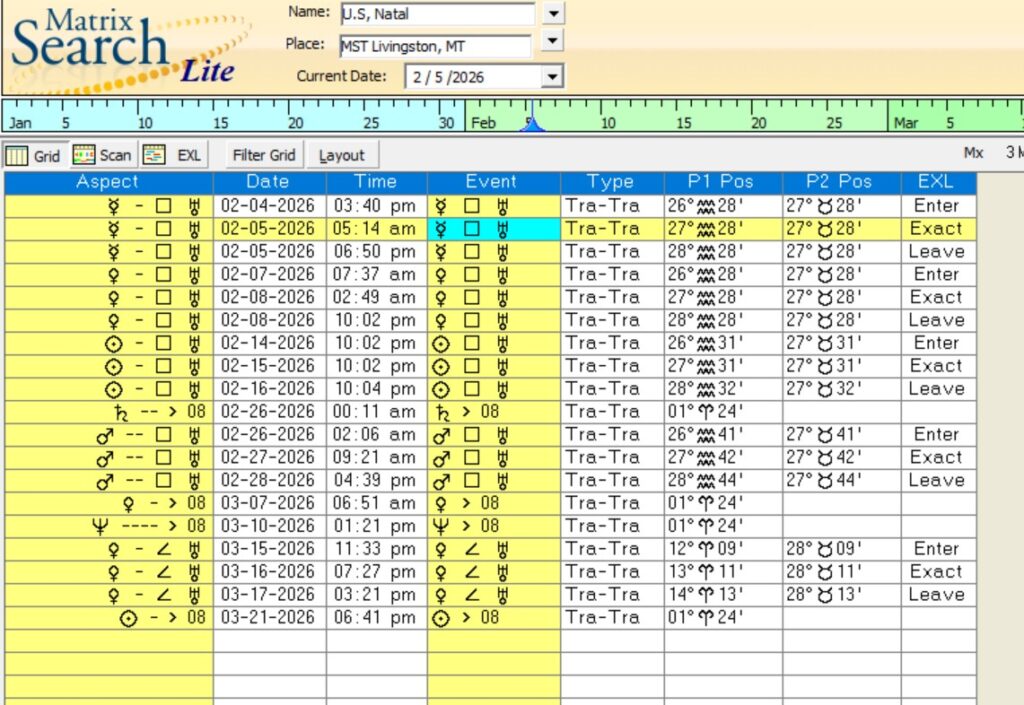Sort by the Date column header
The image size is (1024, 705).
coord(268,182)
